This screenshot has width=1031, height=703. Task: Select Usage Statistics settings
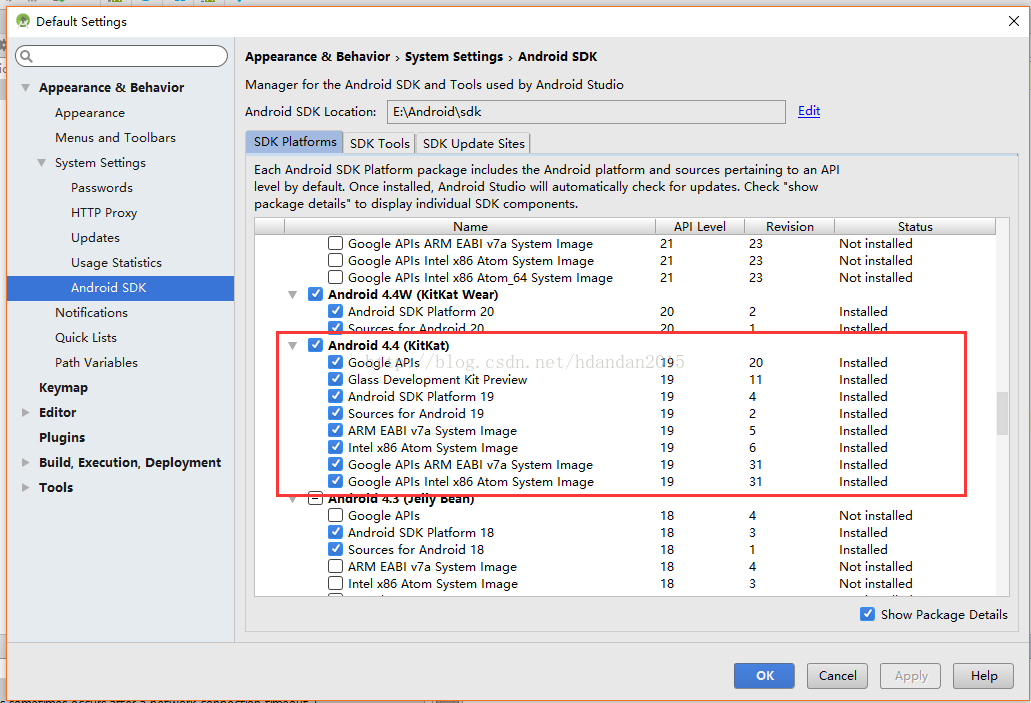116,262
